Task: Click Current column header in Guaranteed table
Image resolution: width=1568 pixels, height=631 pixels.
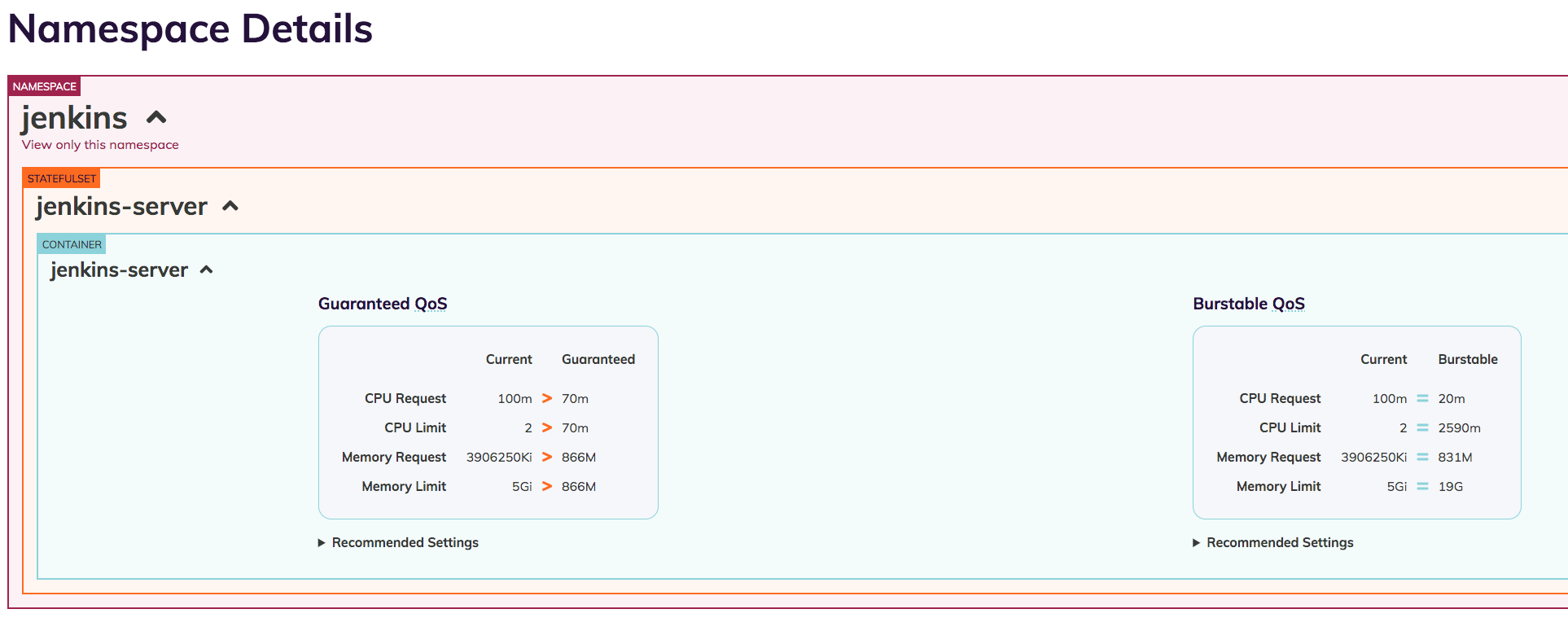Action: pyautogui.click(x=509, y=359)
